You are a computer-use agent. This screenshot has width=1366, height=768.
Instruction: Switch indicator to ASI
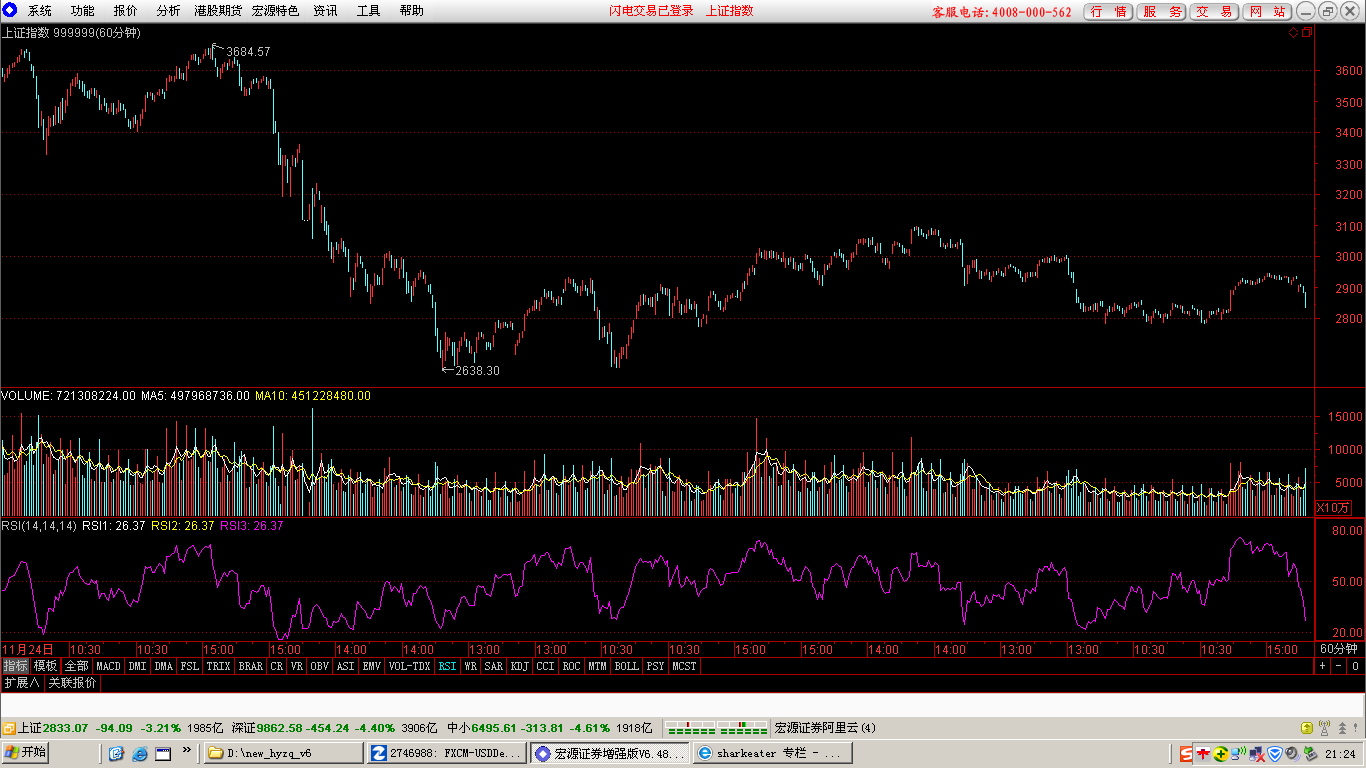(x=346, y=666)
